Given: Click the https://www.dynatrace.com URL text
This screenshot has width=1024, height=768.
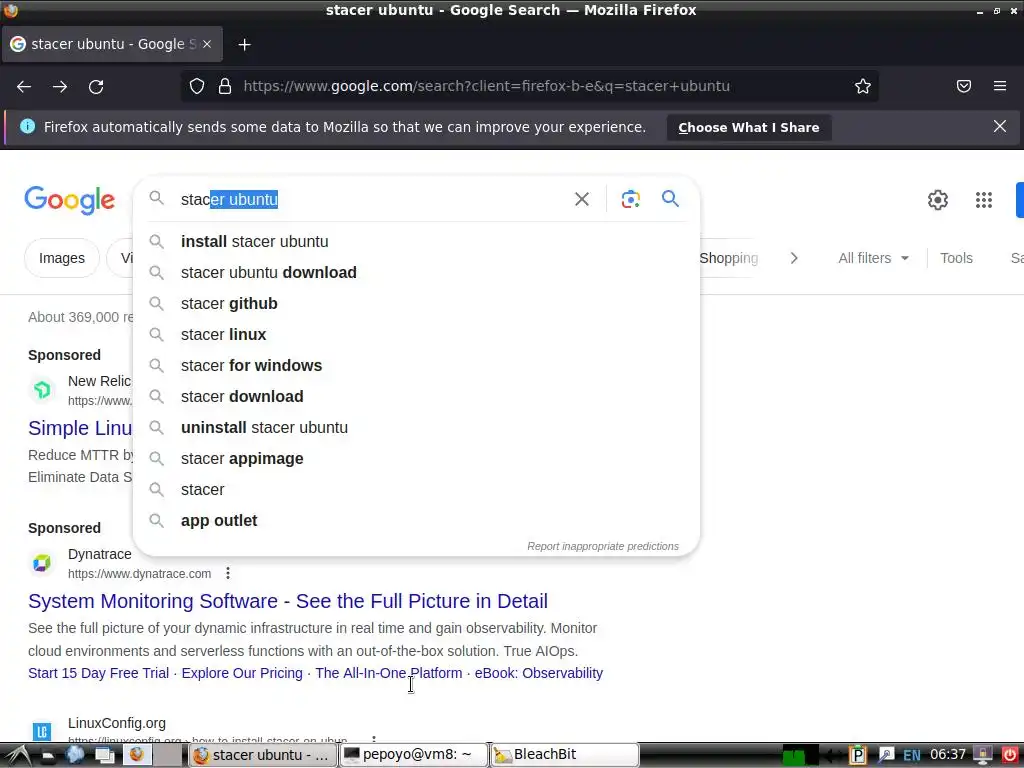Looking at the screenshot, I should pos(140,574).
